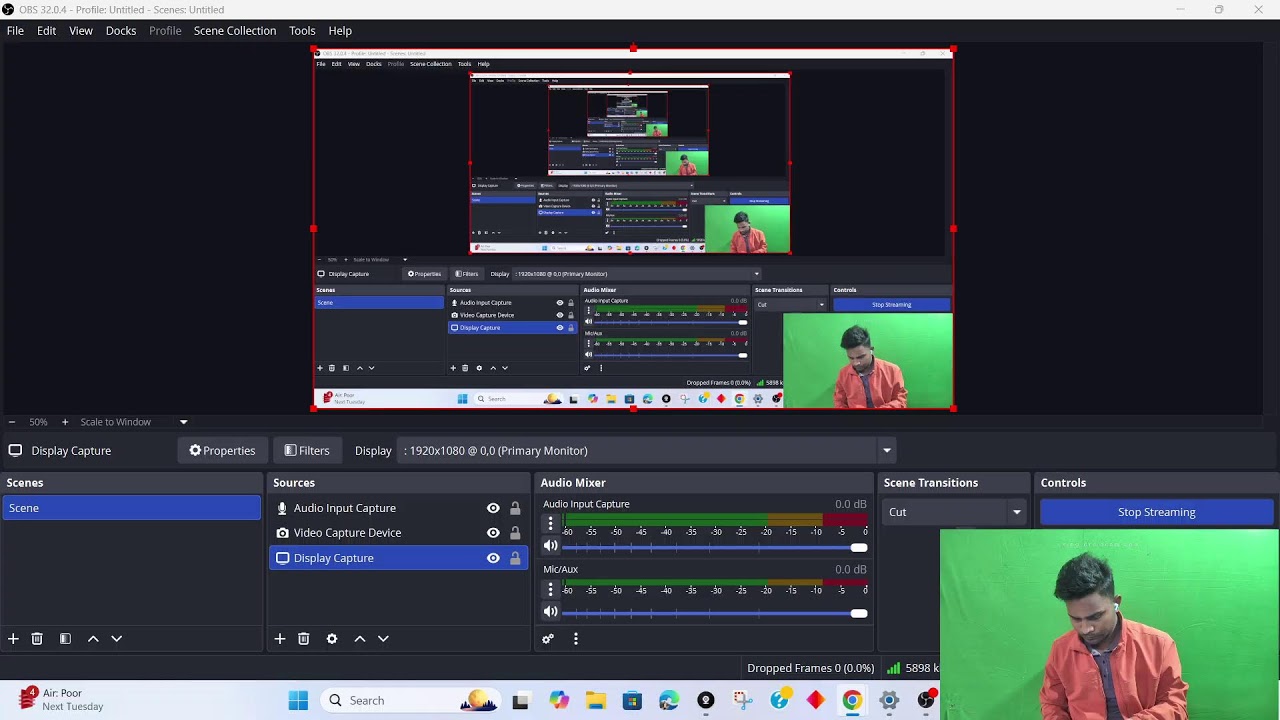The height and width of the screenshot is (720, 1280).
Task: Open scene filters icon in Scenes panel
Action: (x=65, y=638)
